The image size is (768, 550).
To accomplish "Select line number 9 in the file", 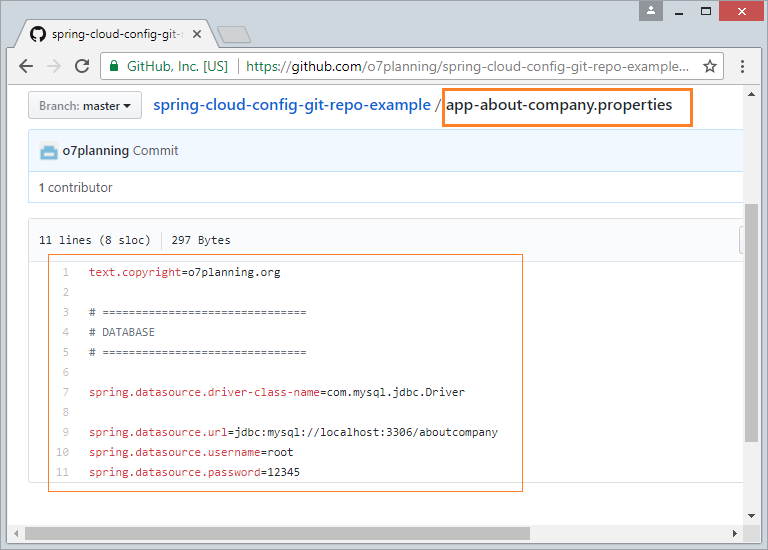I will [66, 432].
